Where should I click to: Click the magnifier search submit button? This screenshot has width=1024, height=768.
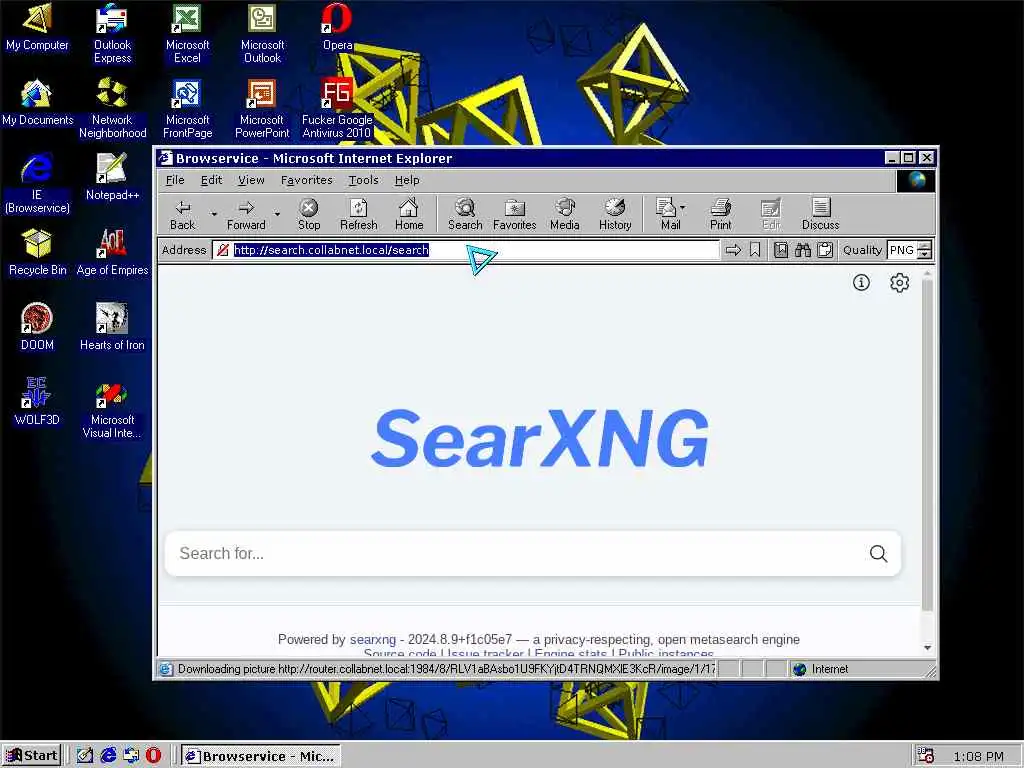pos(878,554)
